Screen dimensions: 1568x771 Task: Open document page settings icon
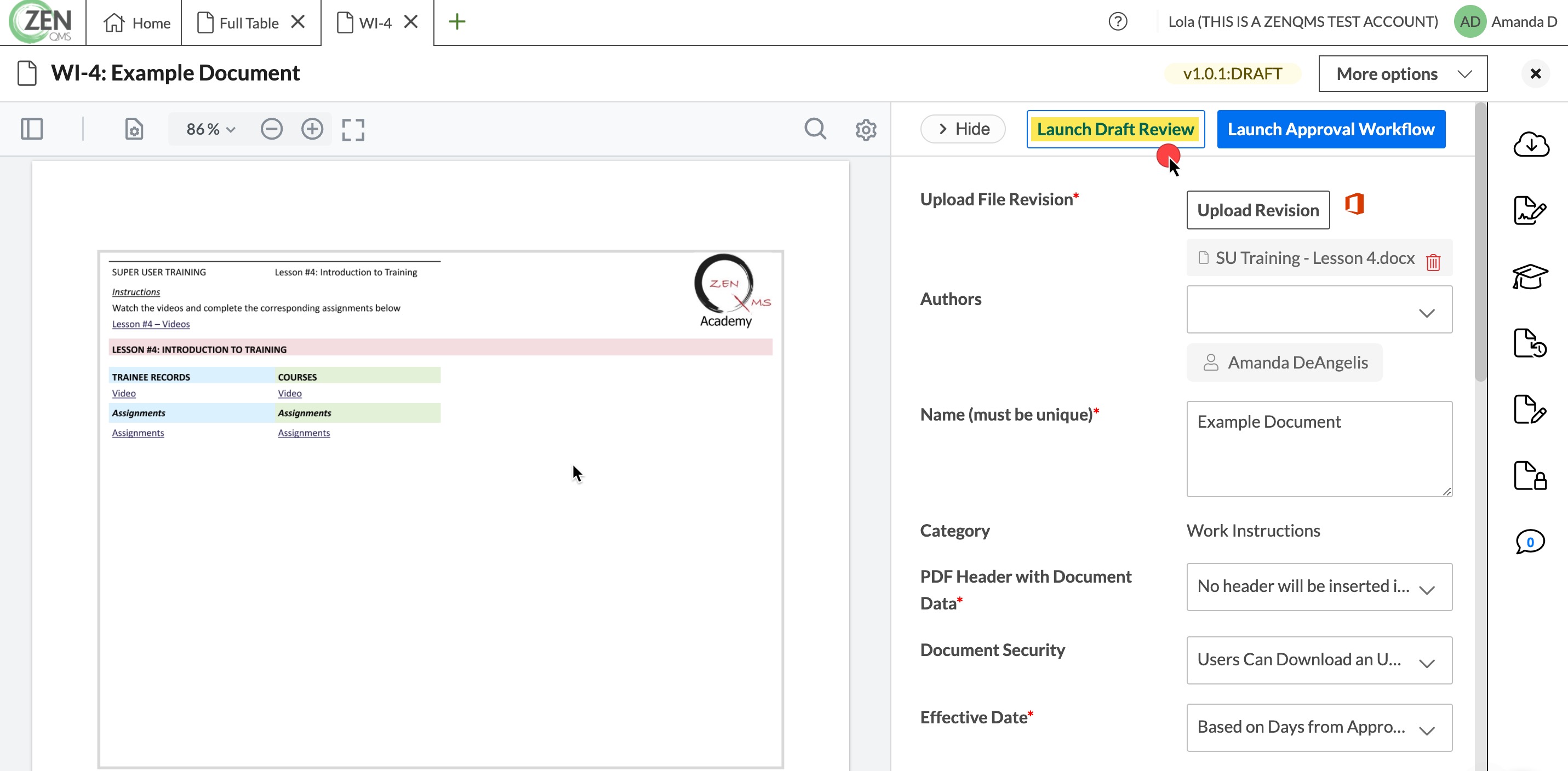tap(134, 129)
